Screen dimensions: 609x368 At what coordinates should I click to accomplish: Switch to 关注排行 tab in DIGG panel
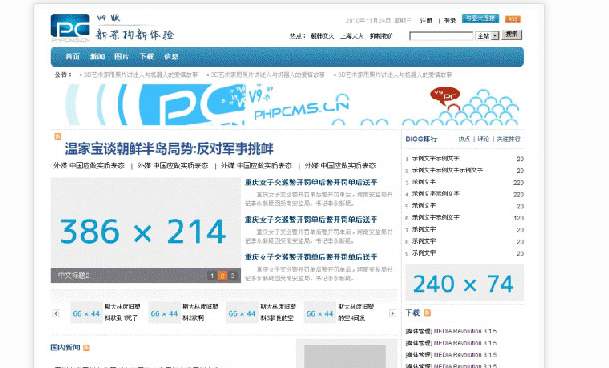coord(508,139)
